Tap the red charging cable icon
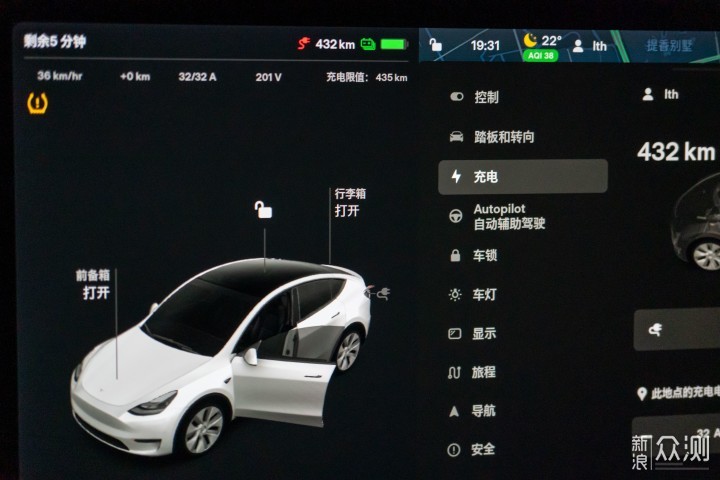Screen dimensions: 720x480 point(304,44)
